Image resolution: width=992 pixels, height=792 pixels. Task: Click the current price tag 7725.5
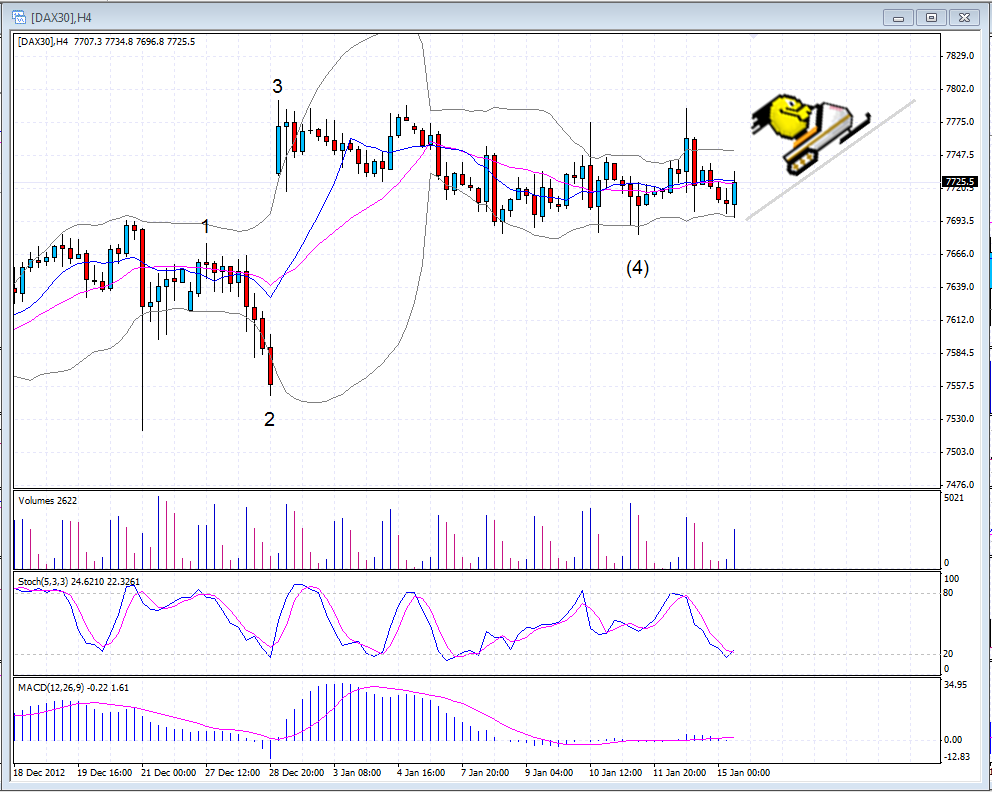(x=960, y=182)
